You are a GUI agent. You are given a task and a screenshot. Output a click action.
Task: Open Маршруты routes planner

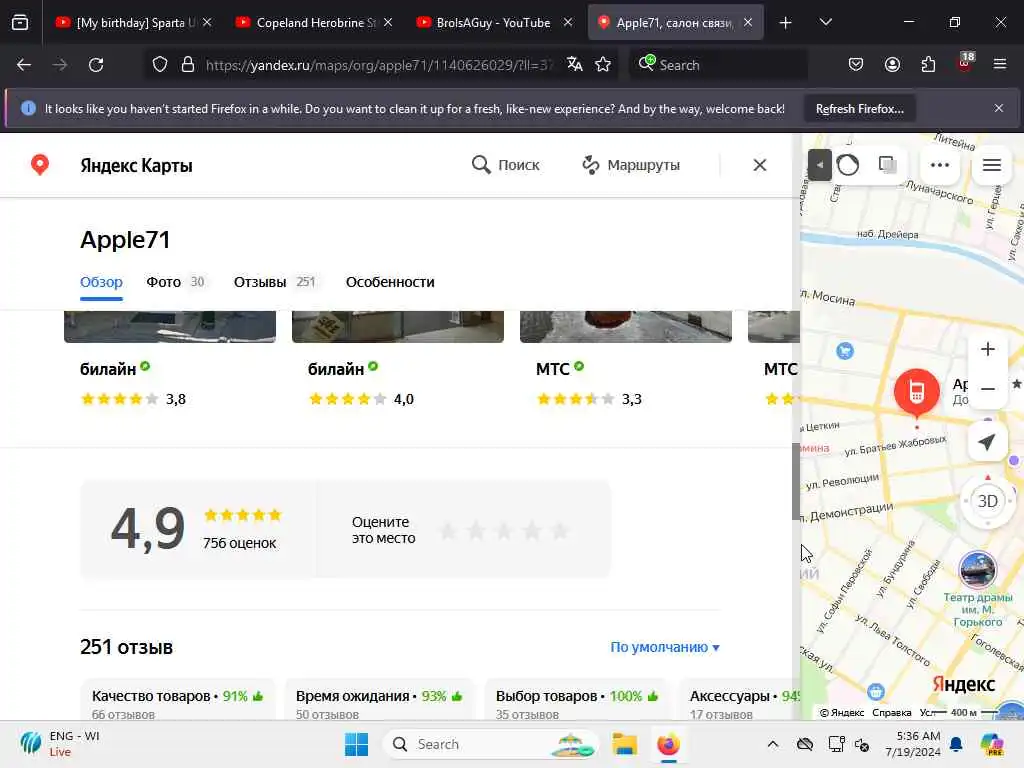click(631, 165)
